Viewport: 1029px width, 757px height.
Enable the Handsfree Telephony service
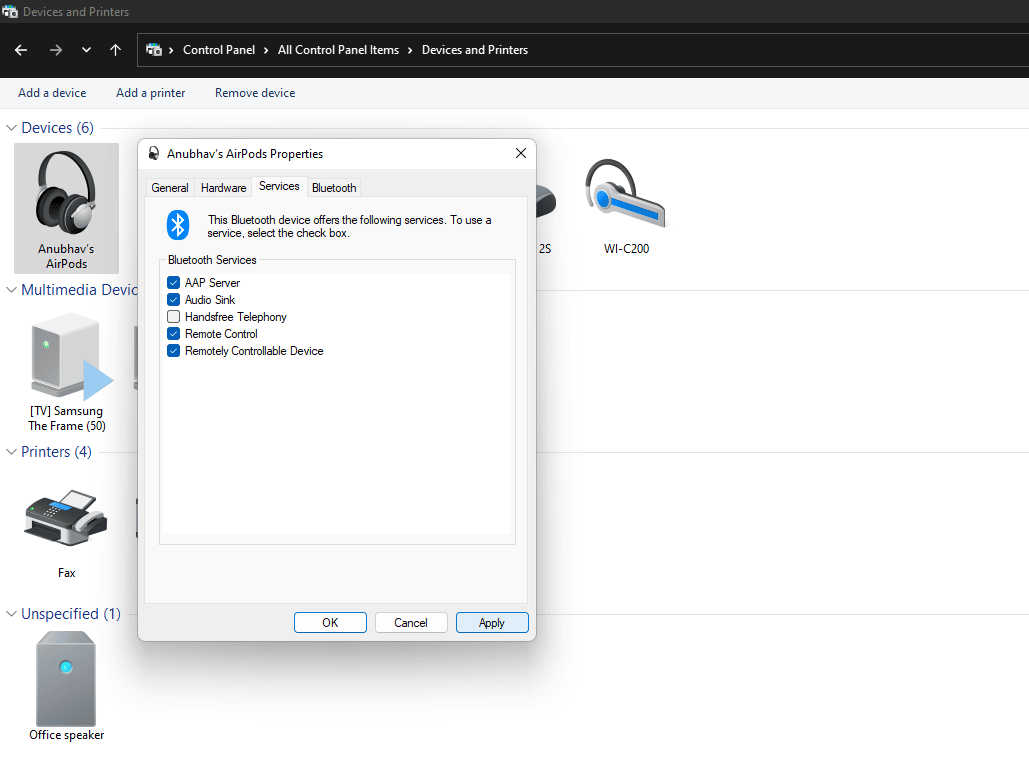[x=173, y=317]
